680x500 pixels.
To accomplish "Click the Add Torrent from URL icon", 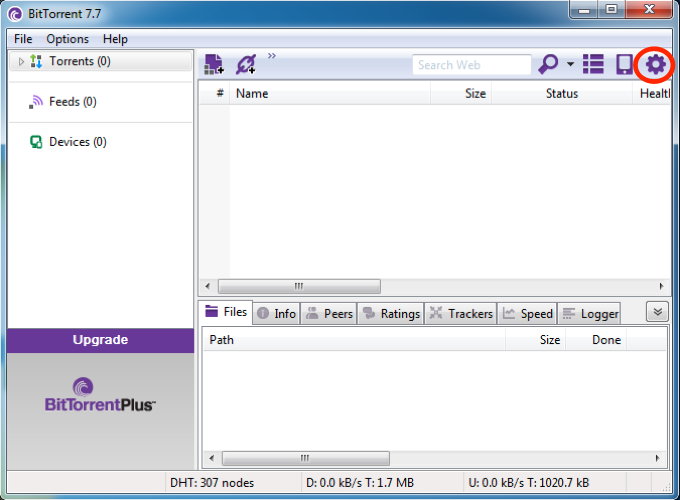I will point(245,65).
